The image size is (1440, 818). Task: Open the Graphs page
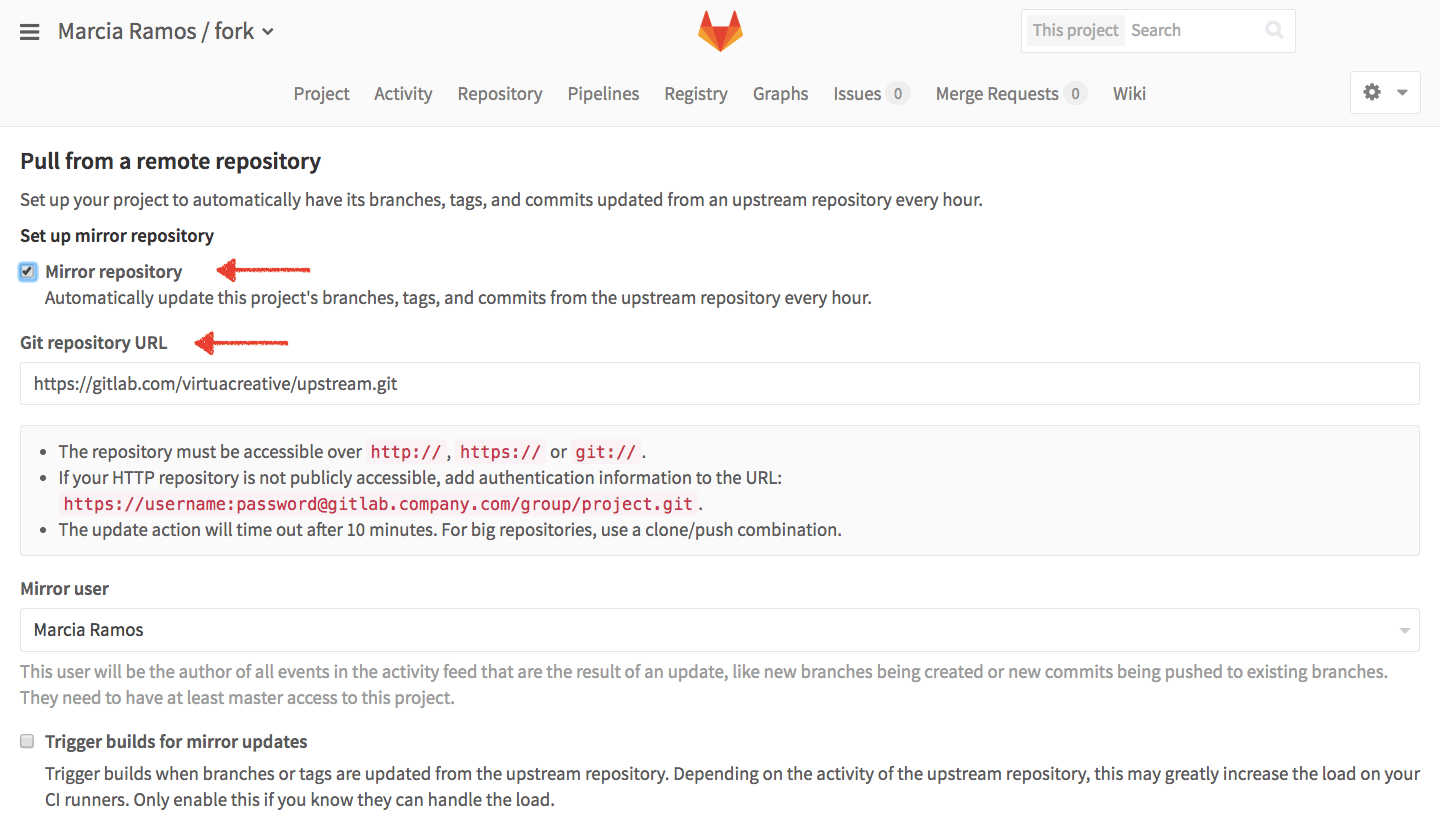click(x=780, y=93)
